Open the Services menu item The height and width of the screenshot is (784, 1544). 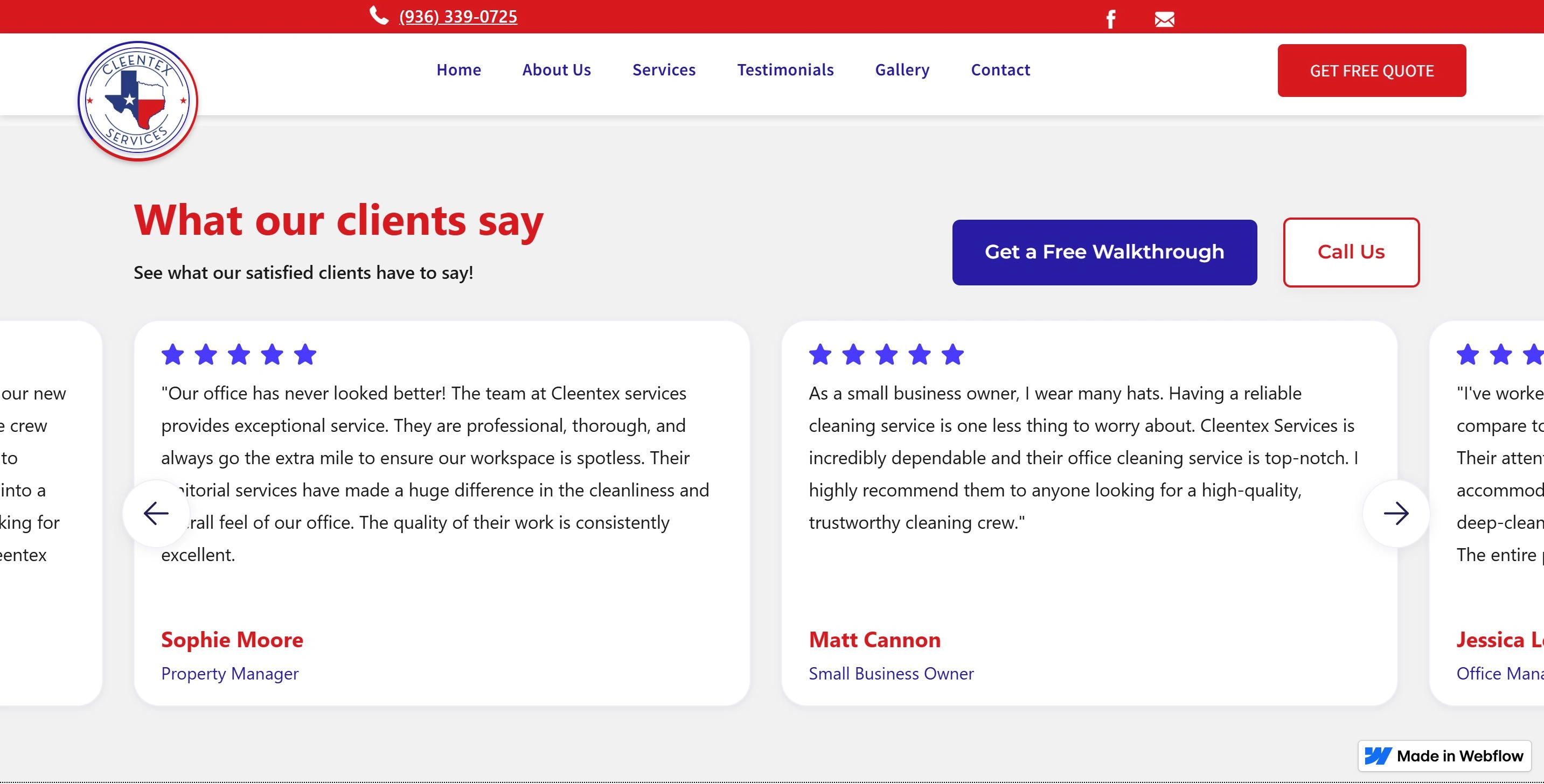point(664,69)
